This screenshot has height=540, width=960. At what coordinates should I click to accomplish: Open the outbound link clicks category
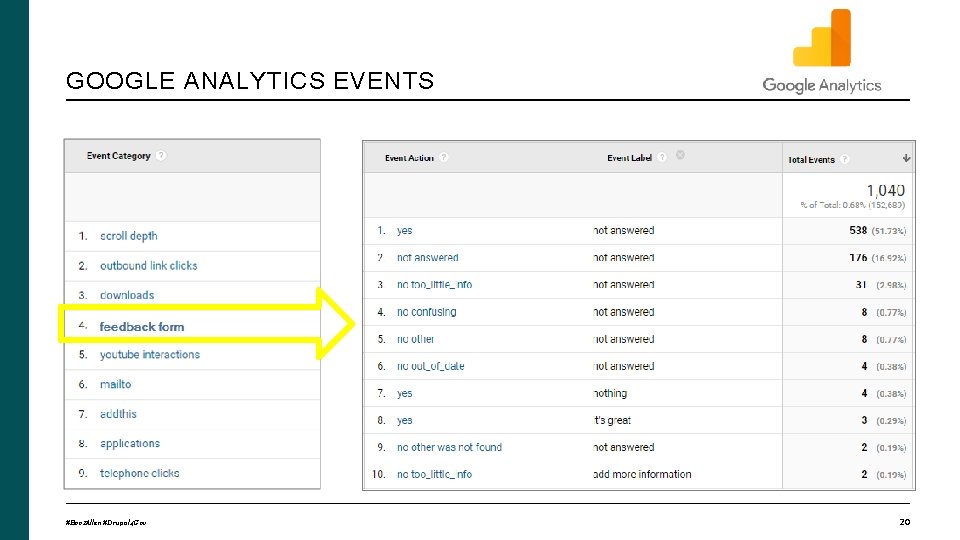(149, 266)
